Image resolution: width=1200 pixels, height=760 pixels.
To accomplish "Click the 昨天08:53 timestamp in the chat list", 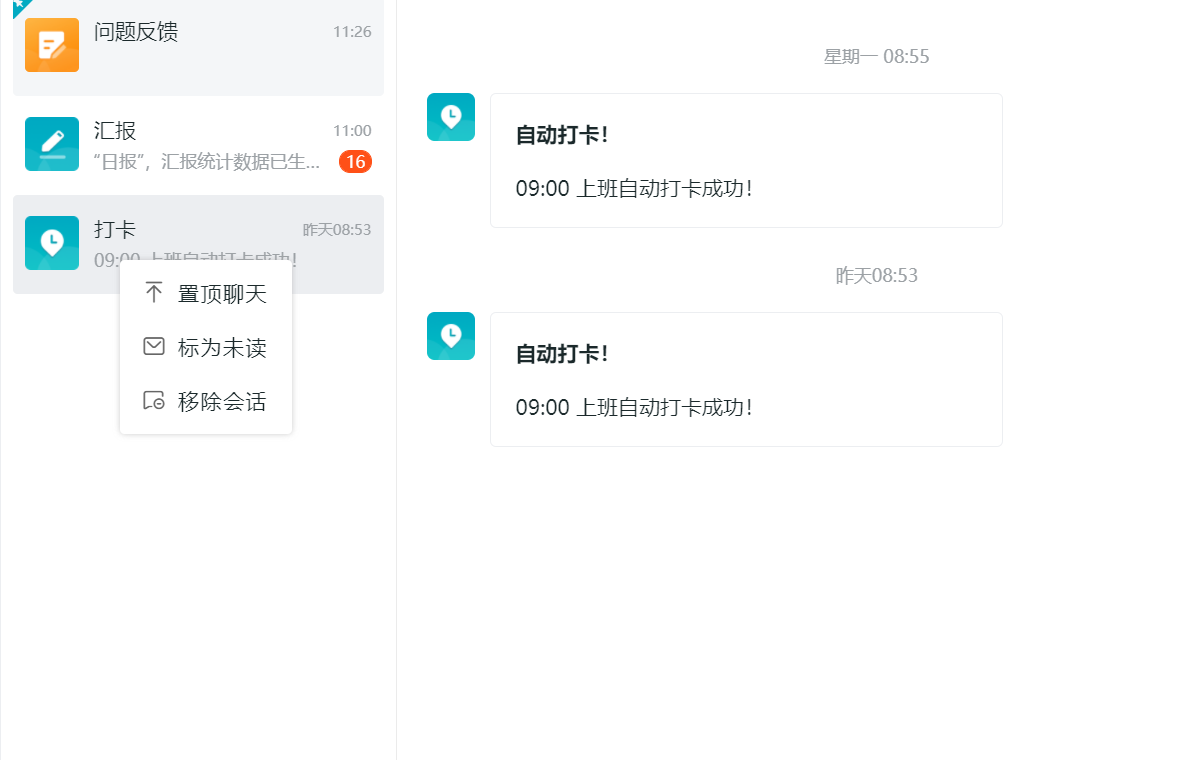I will point(337,230).
